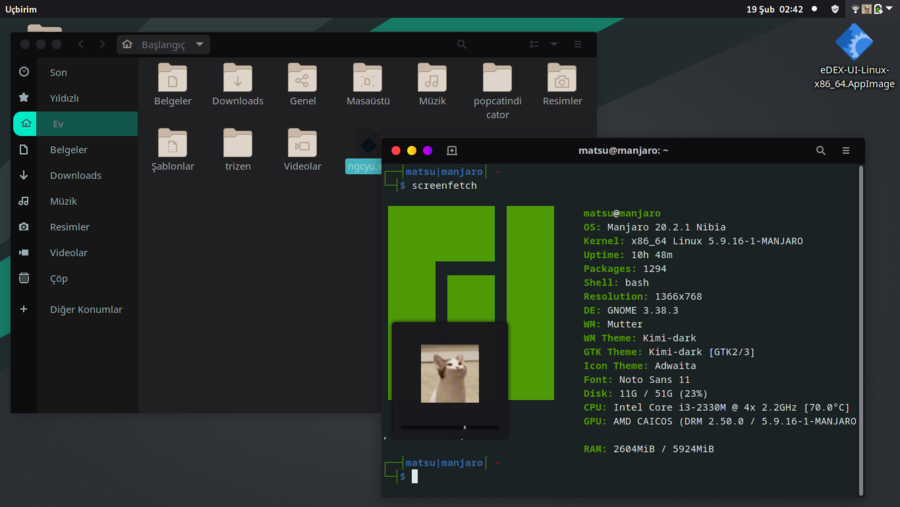Click the cat image thumbnail
The height and width of the screenshot is (507, 900).
click(449, 373)
